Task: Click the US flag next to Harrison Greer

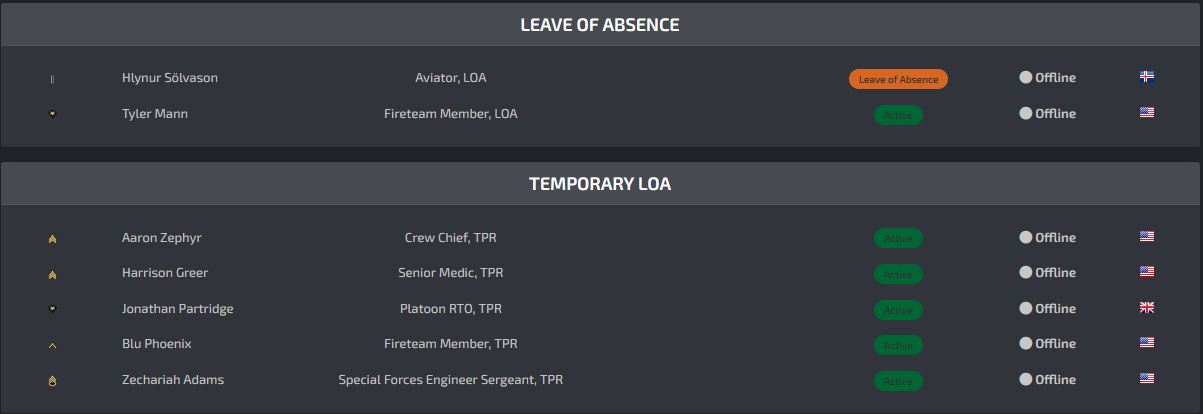Action: [1147, 271]
